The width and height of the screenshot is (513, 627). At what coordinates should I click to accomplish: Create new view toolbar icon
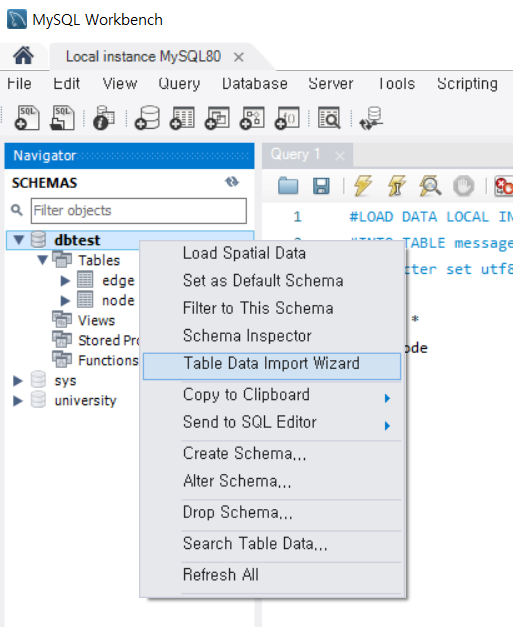tap(217, 118)
